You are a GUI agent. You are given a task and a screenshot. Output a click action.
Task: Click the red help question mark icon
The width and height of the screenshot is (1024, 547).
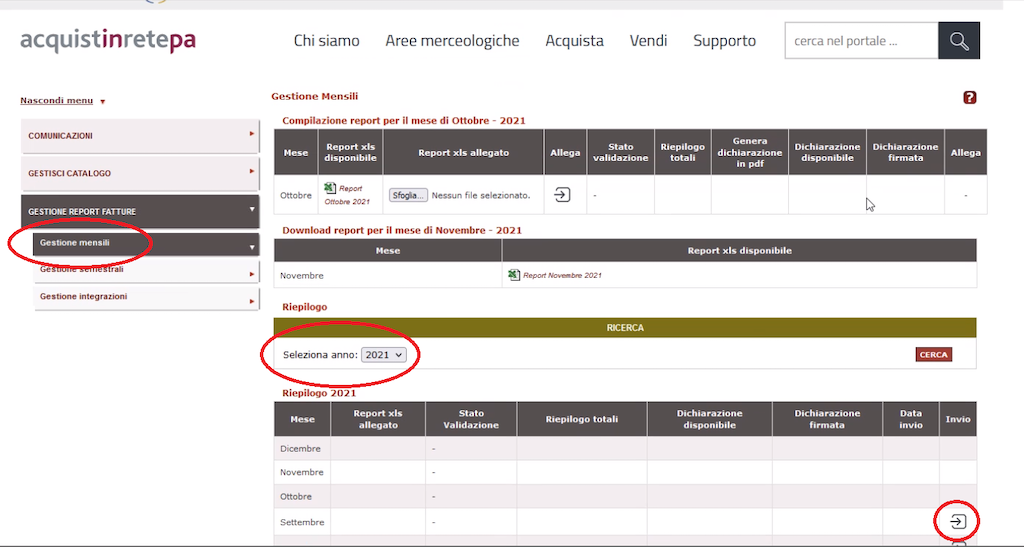969,97
